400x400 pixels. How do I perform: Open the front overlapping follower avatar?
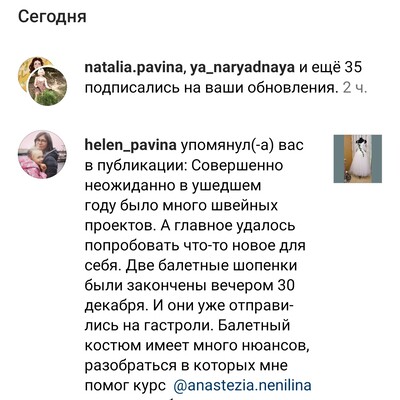point(47,86)
